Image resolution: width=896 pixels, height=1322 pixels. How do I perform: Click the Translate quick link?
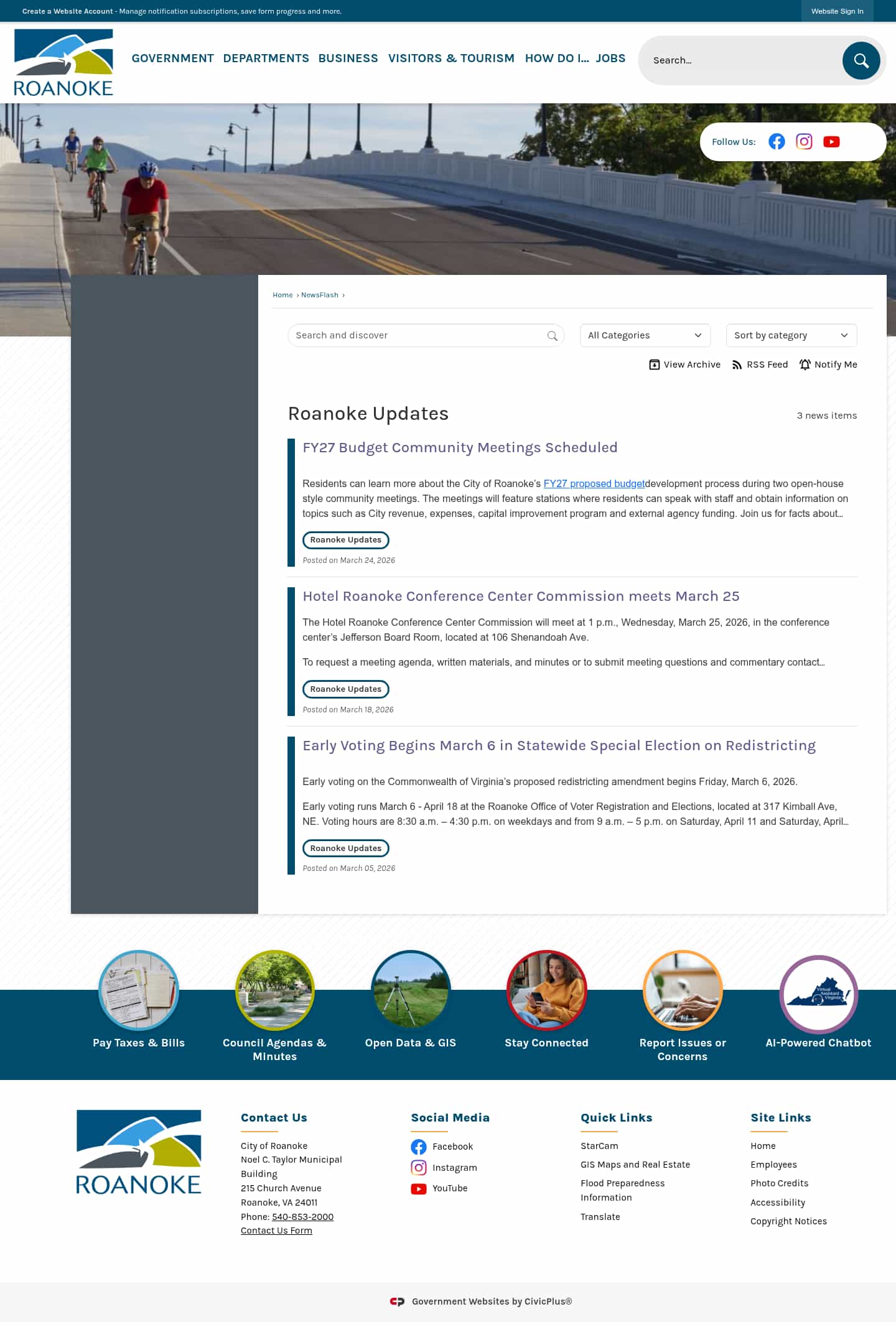600,1217
